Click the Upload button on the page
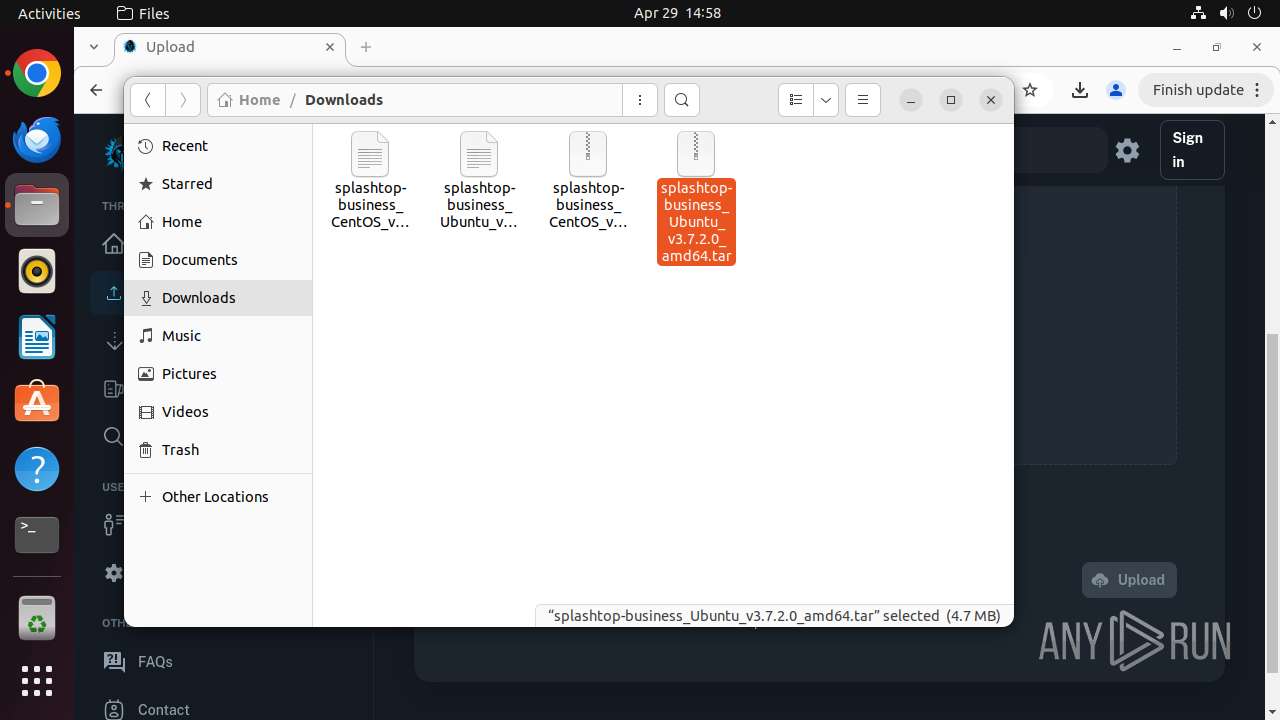 click(1129, 580)
